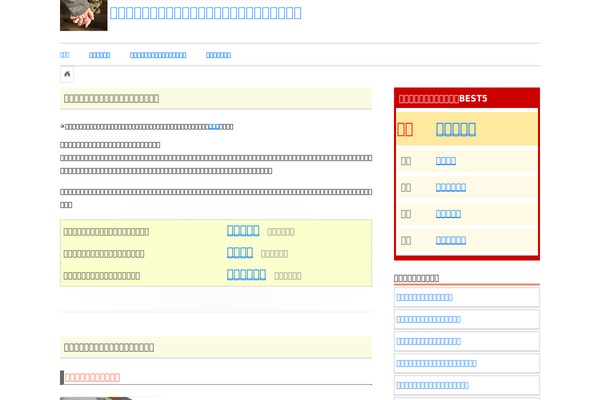Open the site logo photo of hands
Viewport: 600px width, 400px height.
pos(83,15)
